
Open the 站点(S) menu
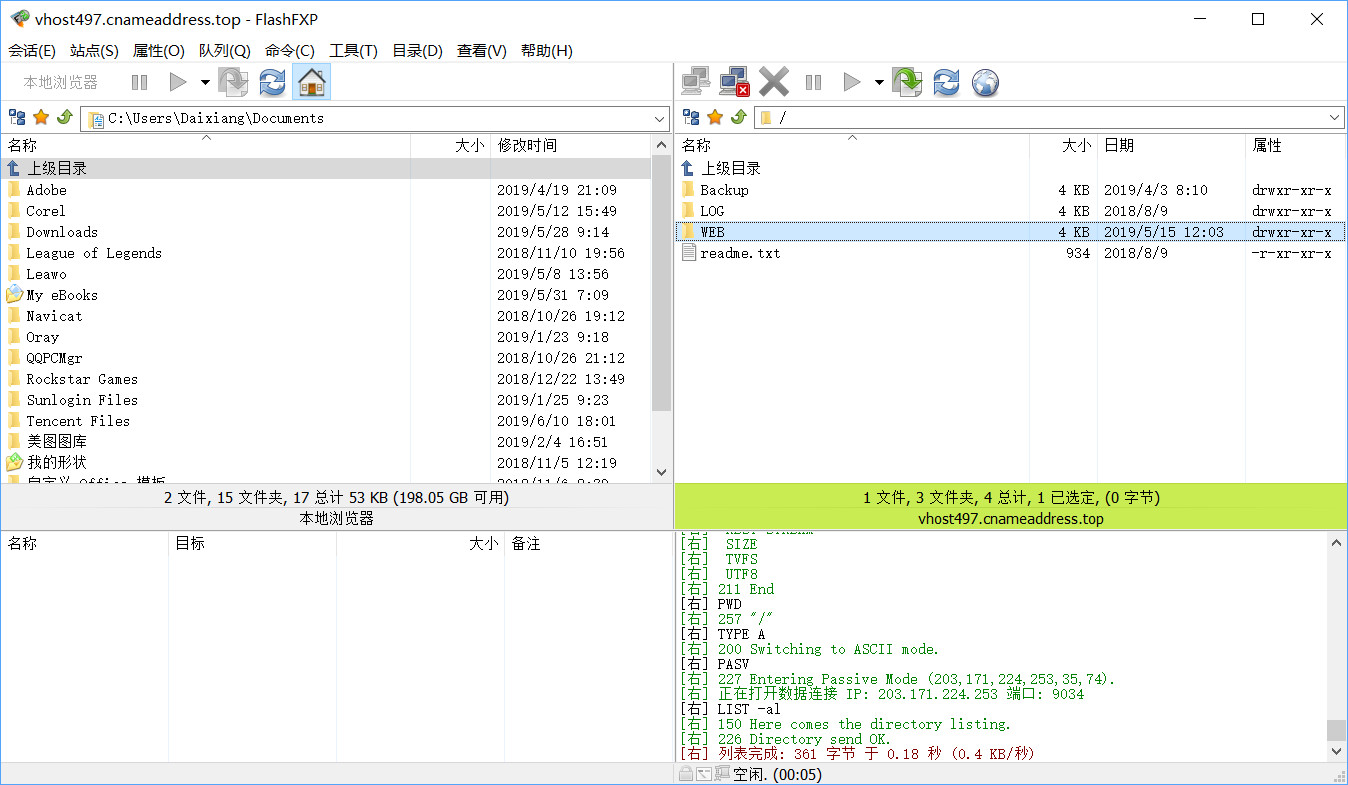(94, 51)
